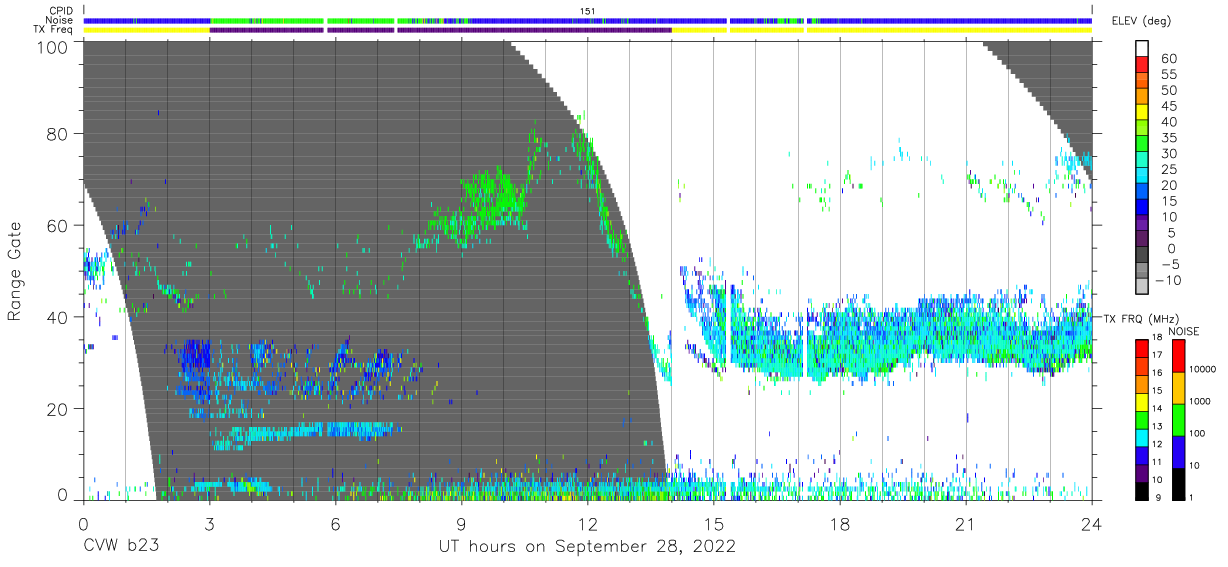Click the 60 value on ELEV scale
The width and height of the screenshot is (1228, 567).
pyautogui.click(x=1168, y=58)
